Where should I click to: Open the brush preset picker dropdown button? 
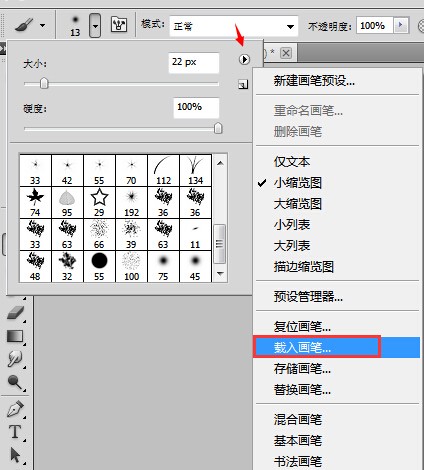tap(95, 25)
